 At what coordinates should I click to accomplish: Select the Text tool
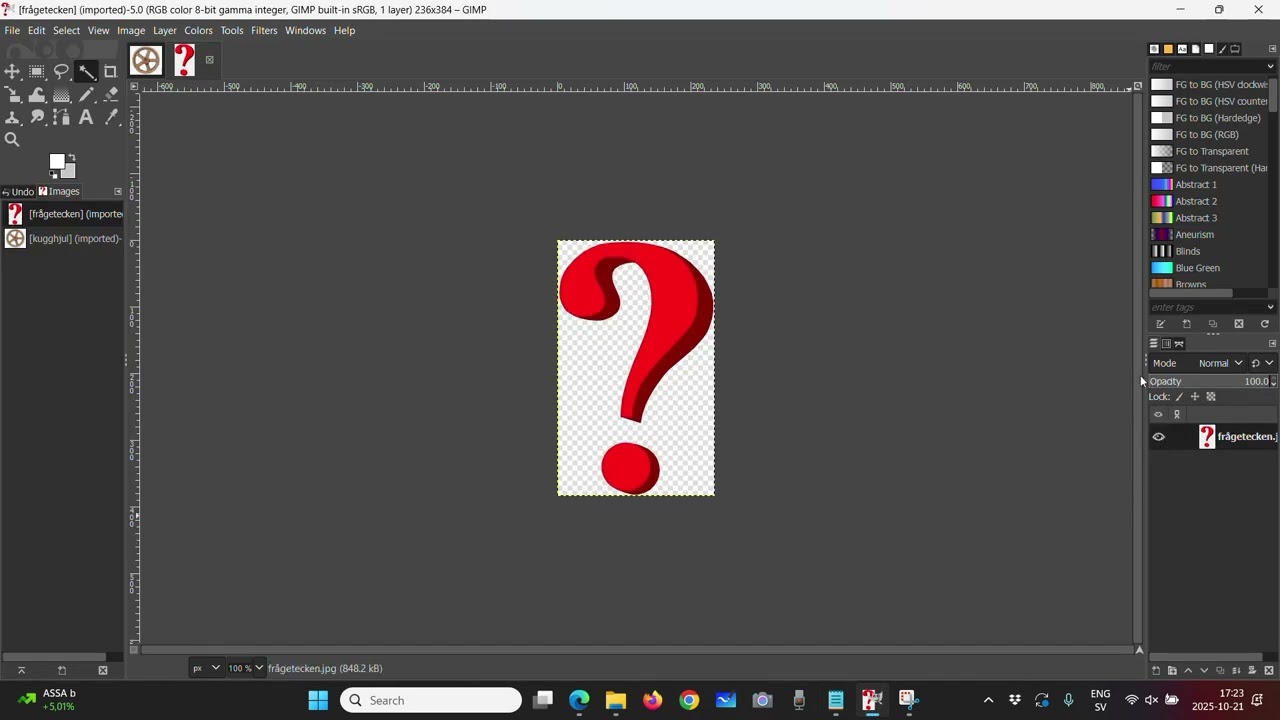click(87, 118)
